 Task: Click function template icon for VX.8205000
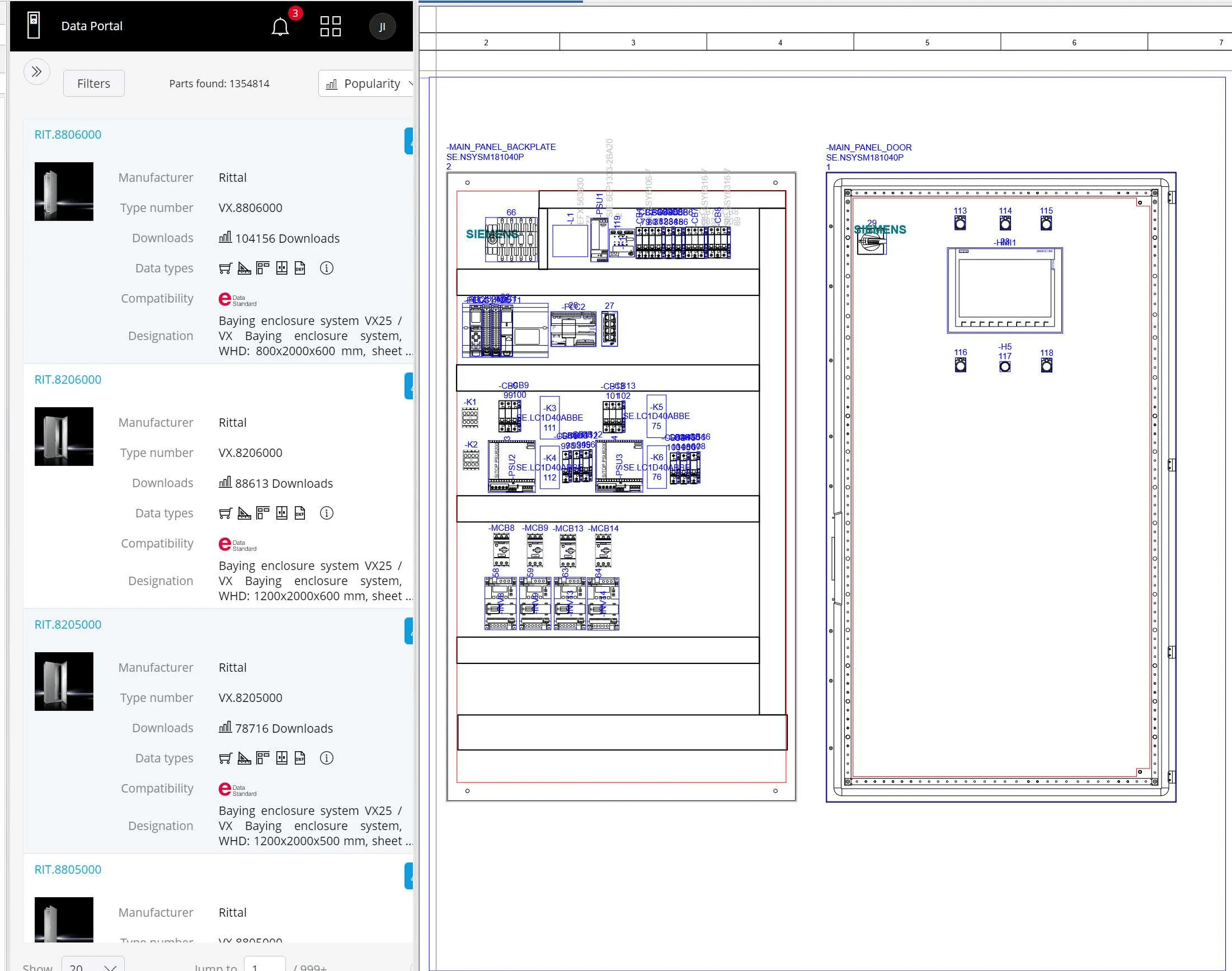click(262, 758)
